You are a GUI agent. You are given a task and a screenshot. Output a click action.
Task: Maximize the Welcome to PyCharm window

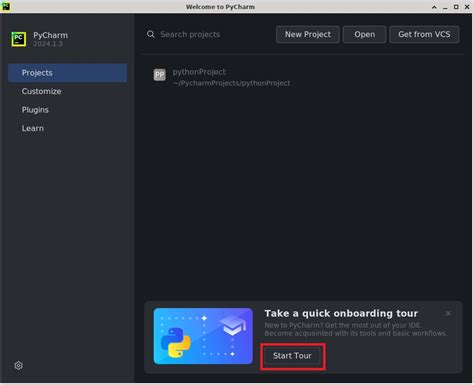[456, 7]
